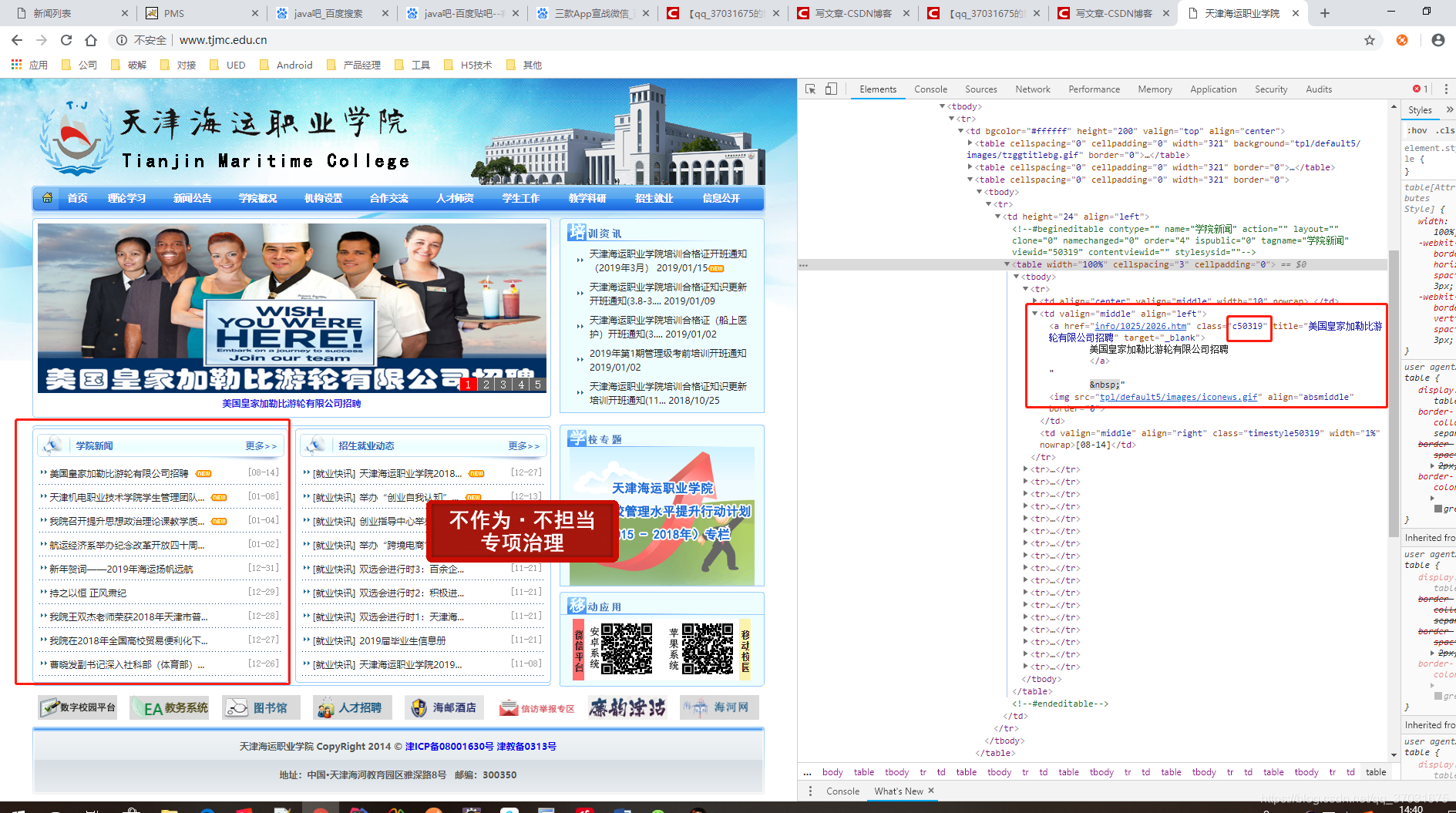This screenshot has height=813, width=1456.
Task: Open the 学院概况 nav menu
Action: [257, 198]
